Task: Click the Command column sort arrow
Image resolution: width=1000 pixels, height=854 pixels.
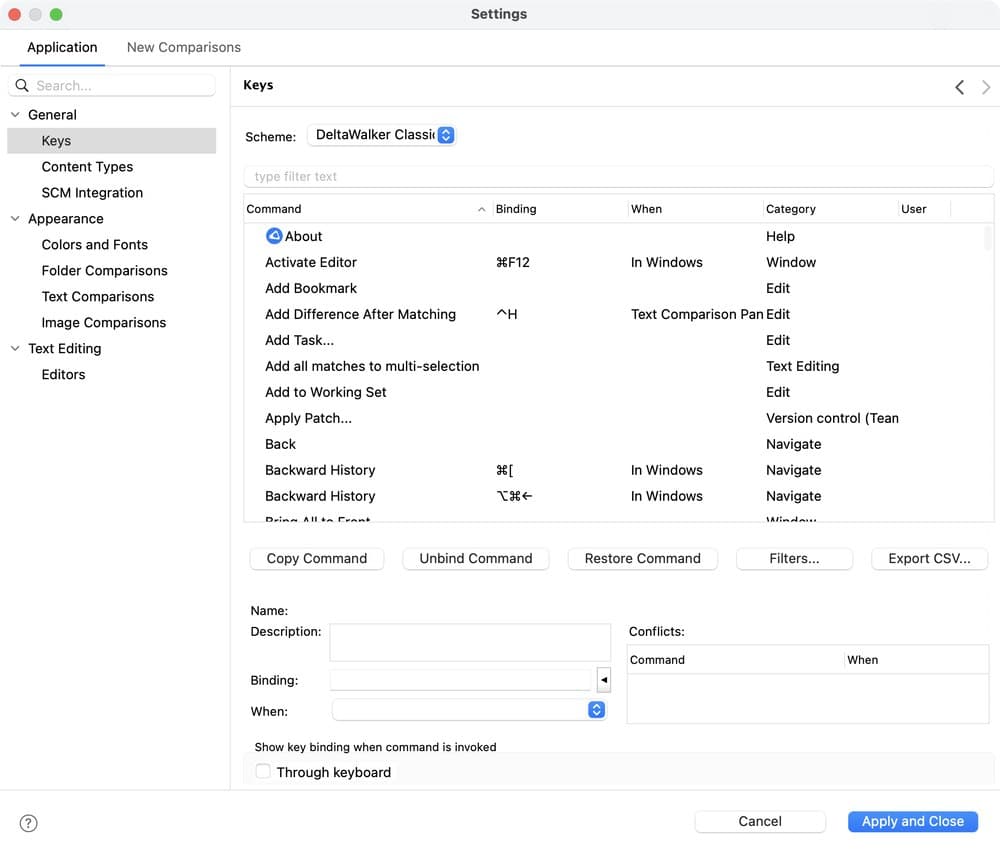Action: (x=482, y=209)
